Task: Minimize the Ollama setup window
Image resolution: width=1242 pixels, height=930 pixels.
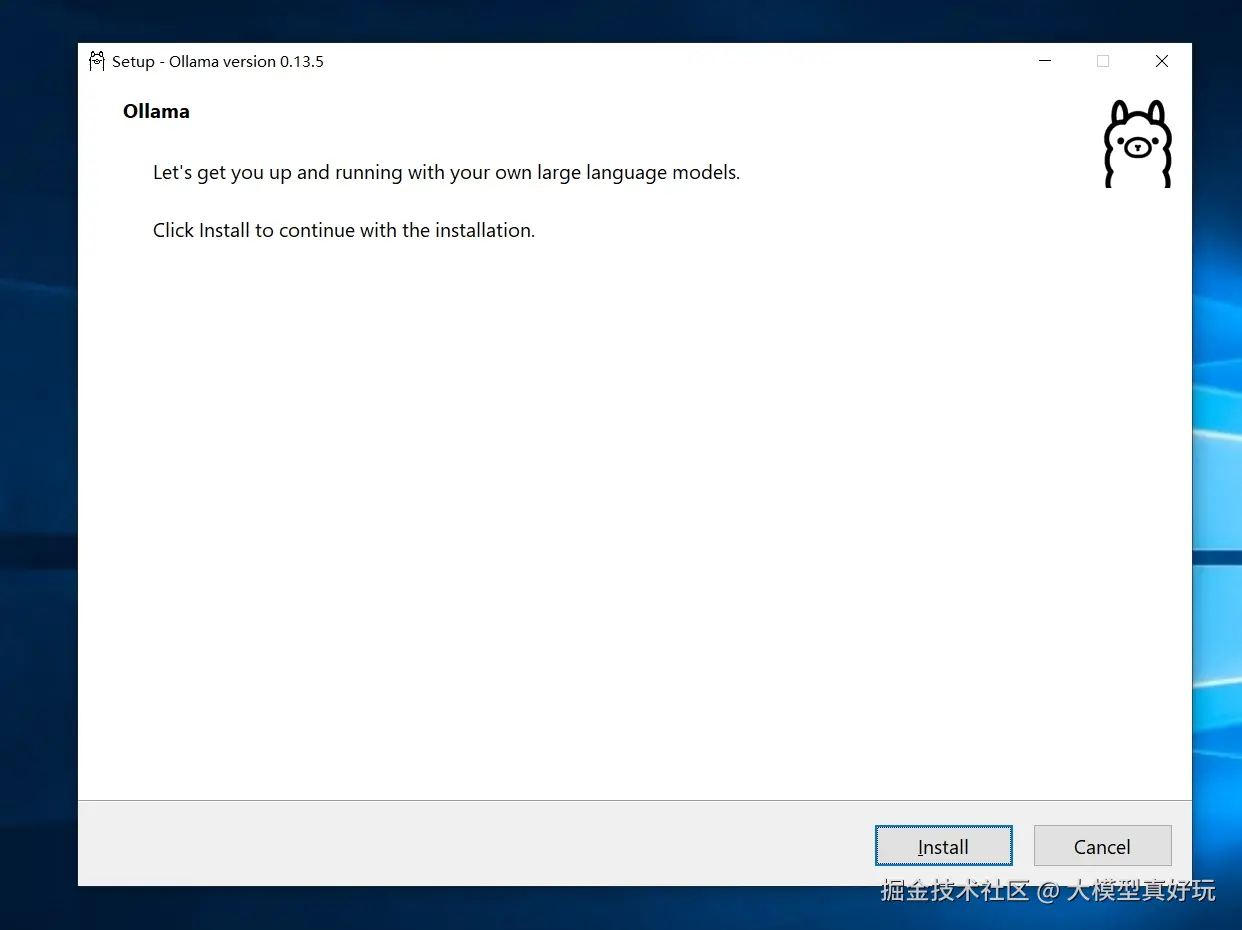Action: point(1045,61)
